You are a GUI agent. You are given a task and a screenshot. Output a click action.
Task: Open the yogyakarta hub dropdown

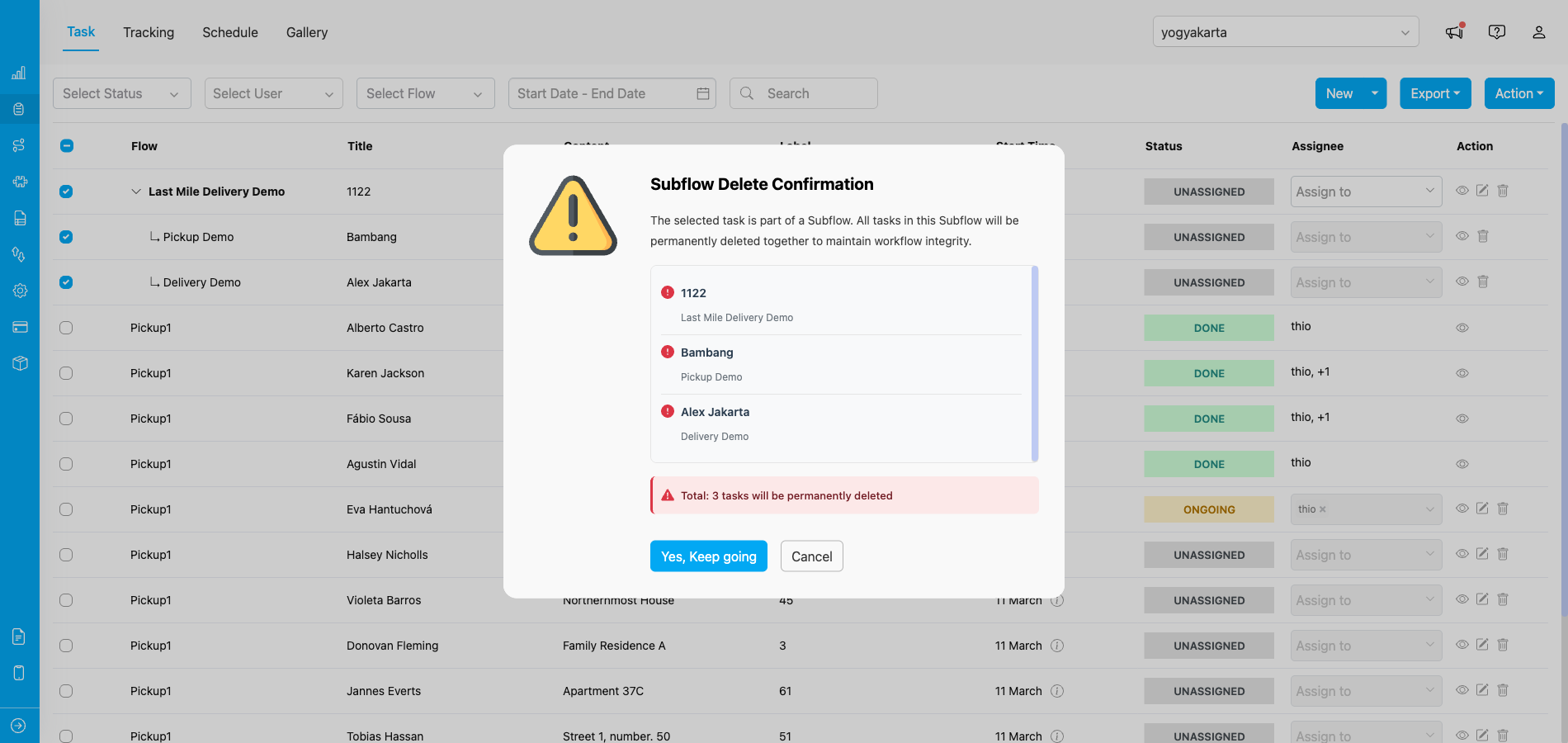coord(1286,32)
